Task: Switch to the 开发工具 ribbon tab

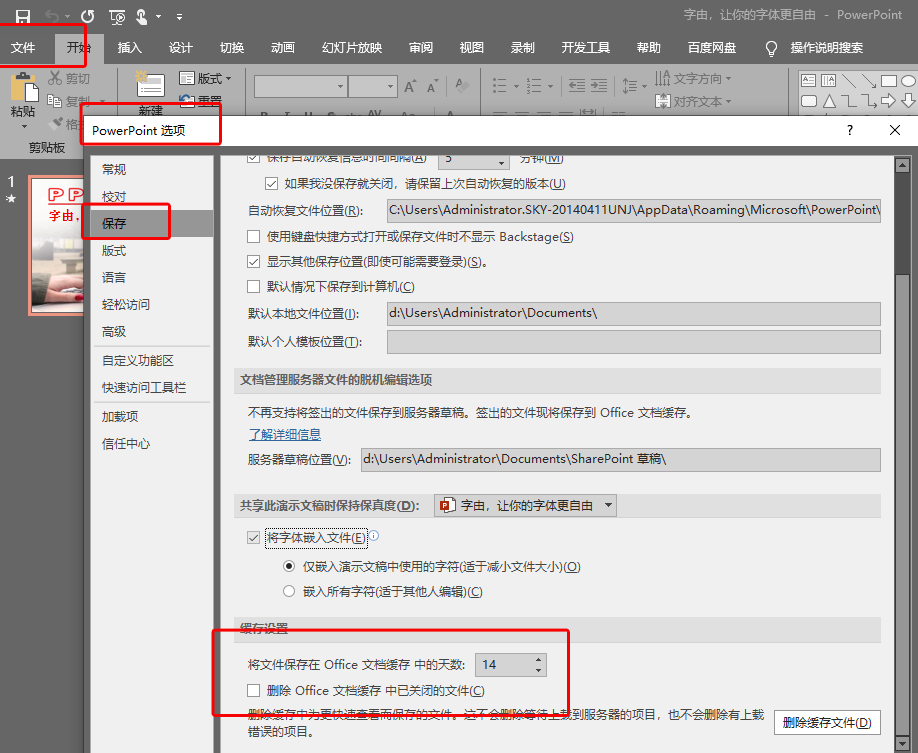Action: (x=585, y=48)
